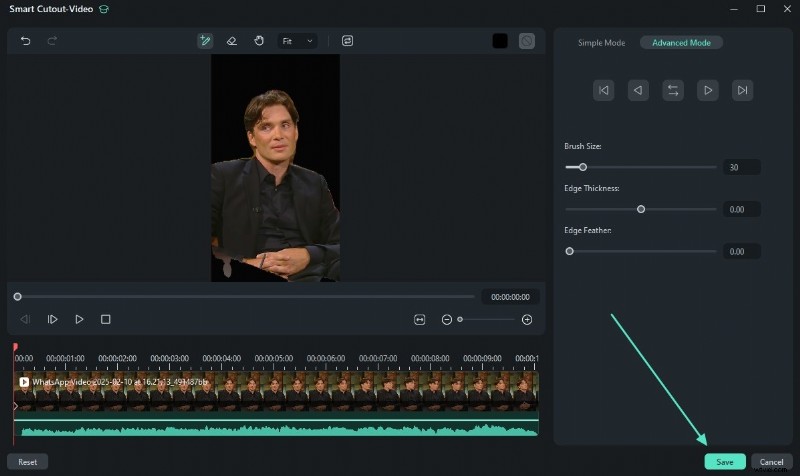Track forward to last frame
Screen dimensions: 800x476
742,90
